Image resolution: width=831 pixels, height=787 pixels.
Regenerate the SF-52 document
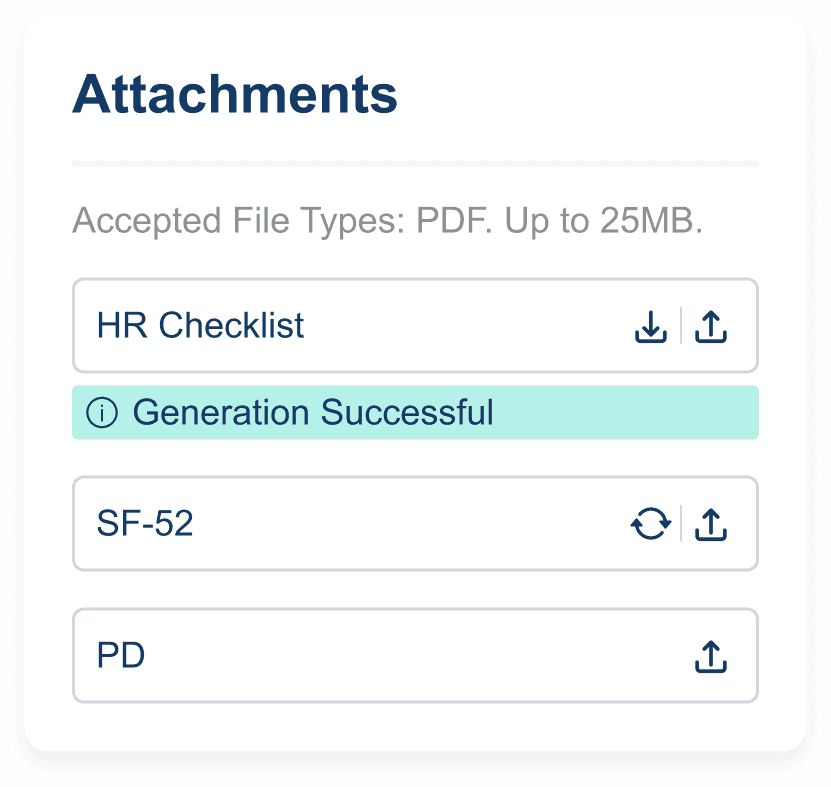pyautogui.click(x=651, y=524)
